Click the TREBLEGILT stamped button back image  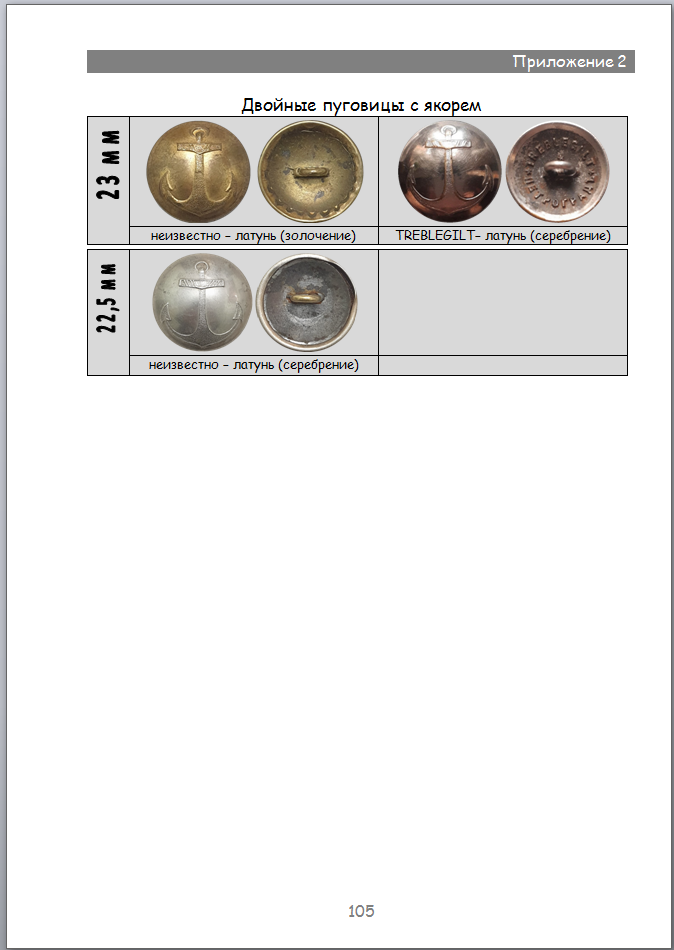tap(558, 172)
